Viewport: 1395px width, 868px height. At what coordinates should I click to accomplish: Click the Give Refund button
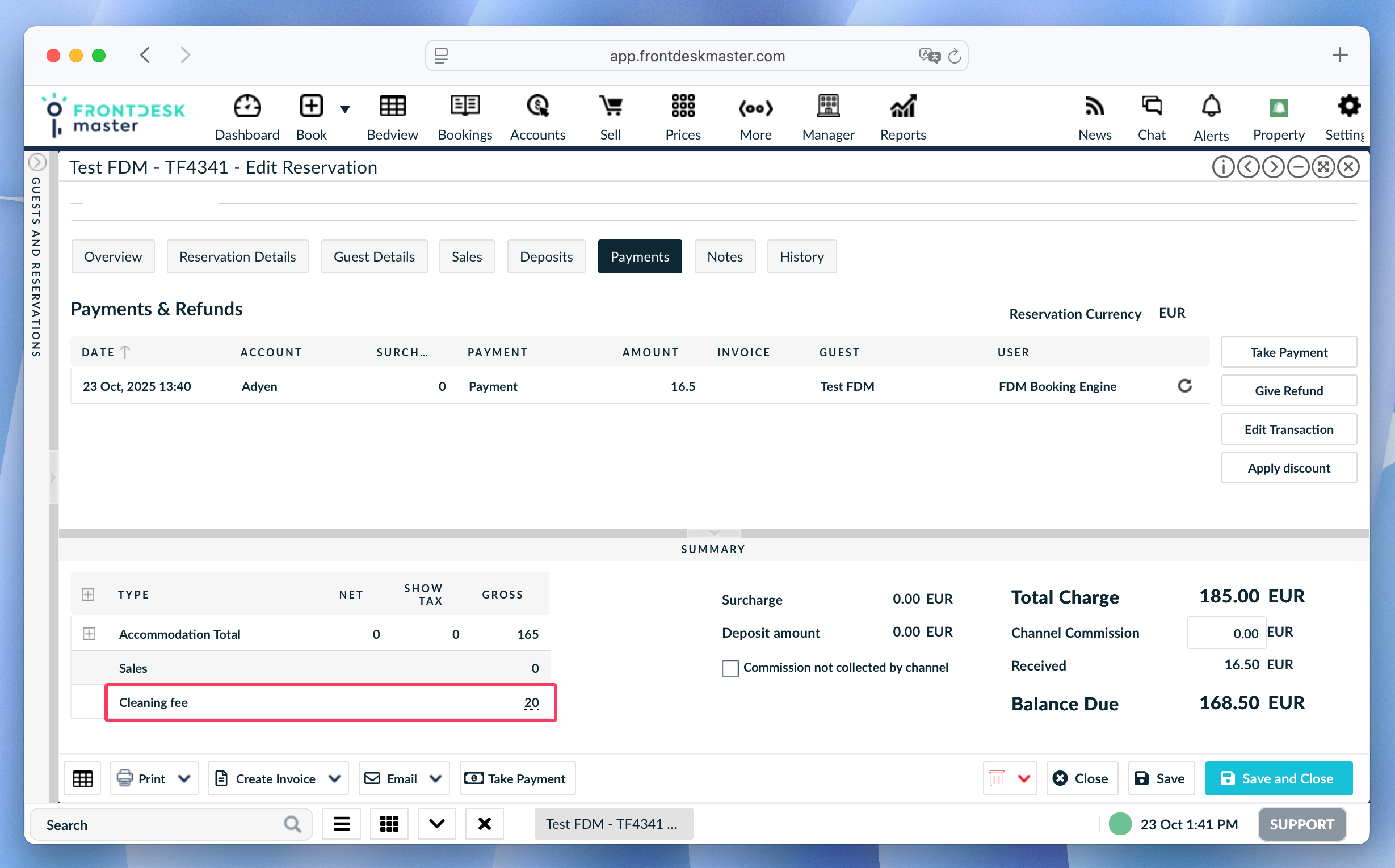1288,391
